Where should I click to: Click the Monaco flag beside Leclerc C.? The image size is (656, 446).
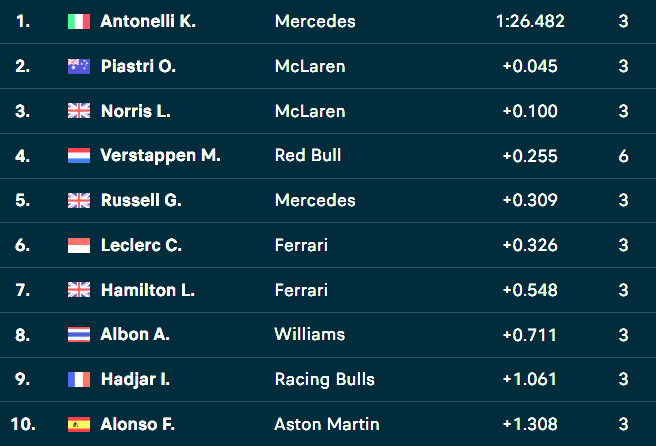[79, 245]
